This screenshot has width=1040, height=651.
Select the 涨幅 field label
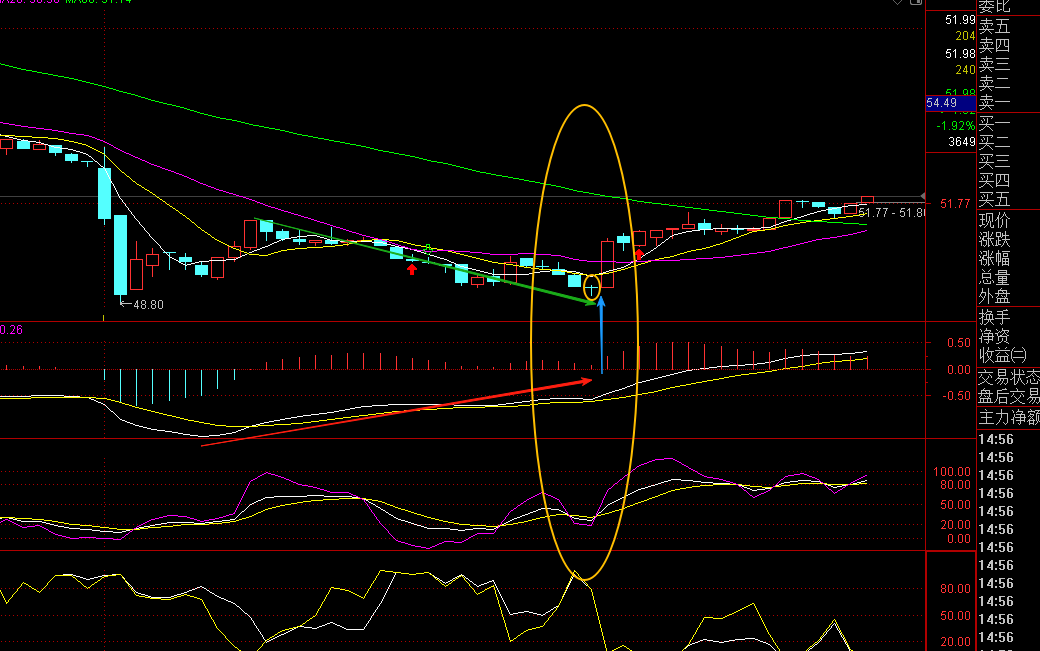point(994,259)
